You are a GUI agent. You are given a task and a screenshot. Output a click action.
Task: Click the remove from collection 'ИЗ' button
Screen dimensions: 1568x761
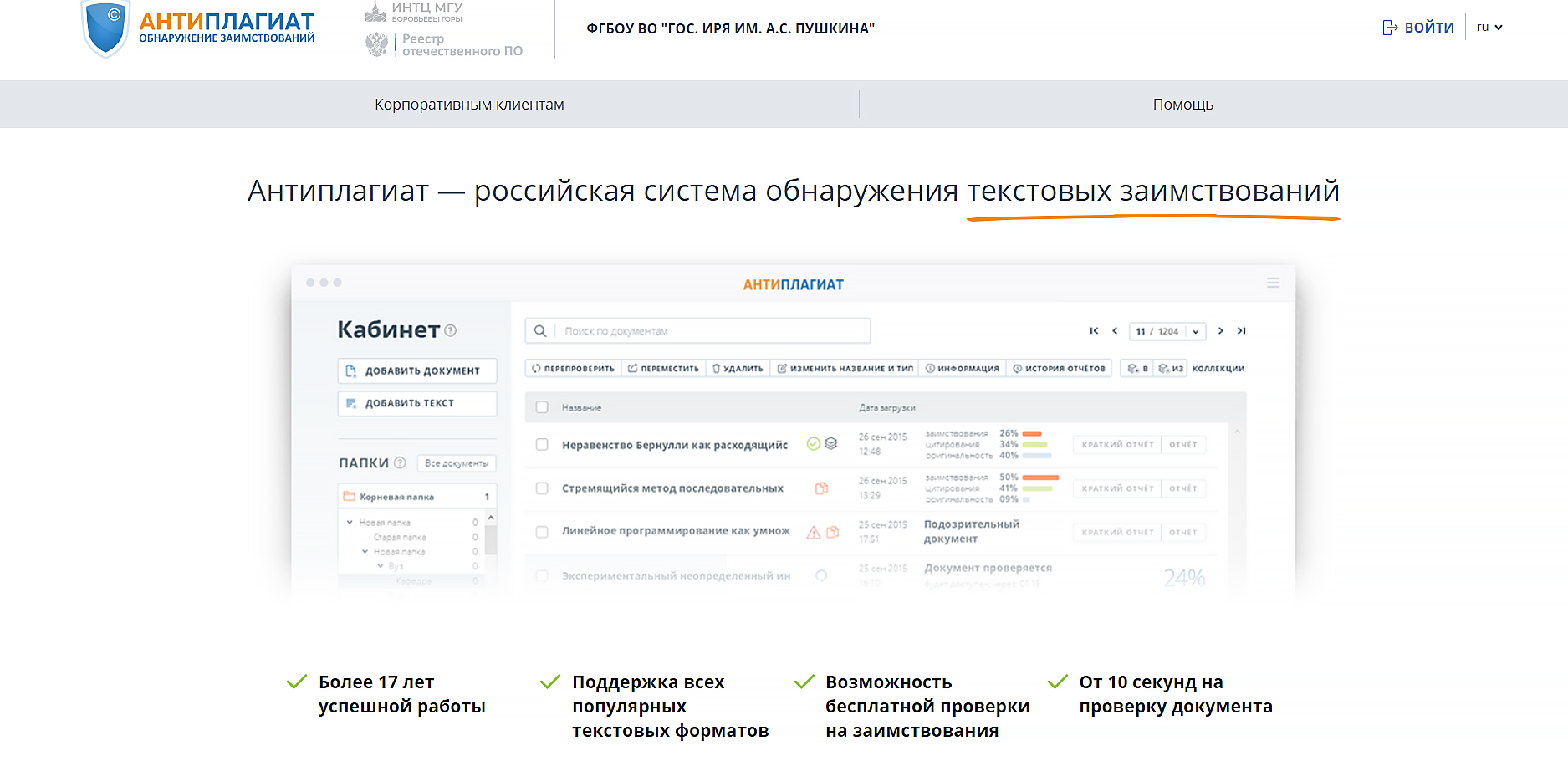pyautogui.click(x=1171, y=369)
